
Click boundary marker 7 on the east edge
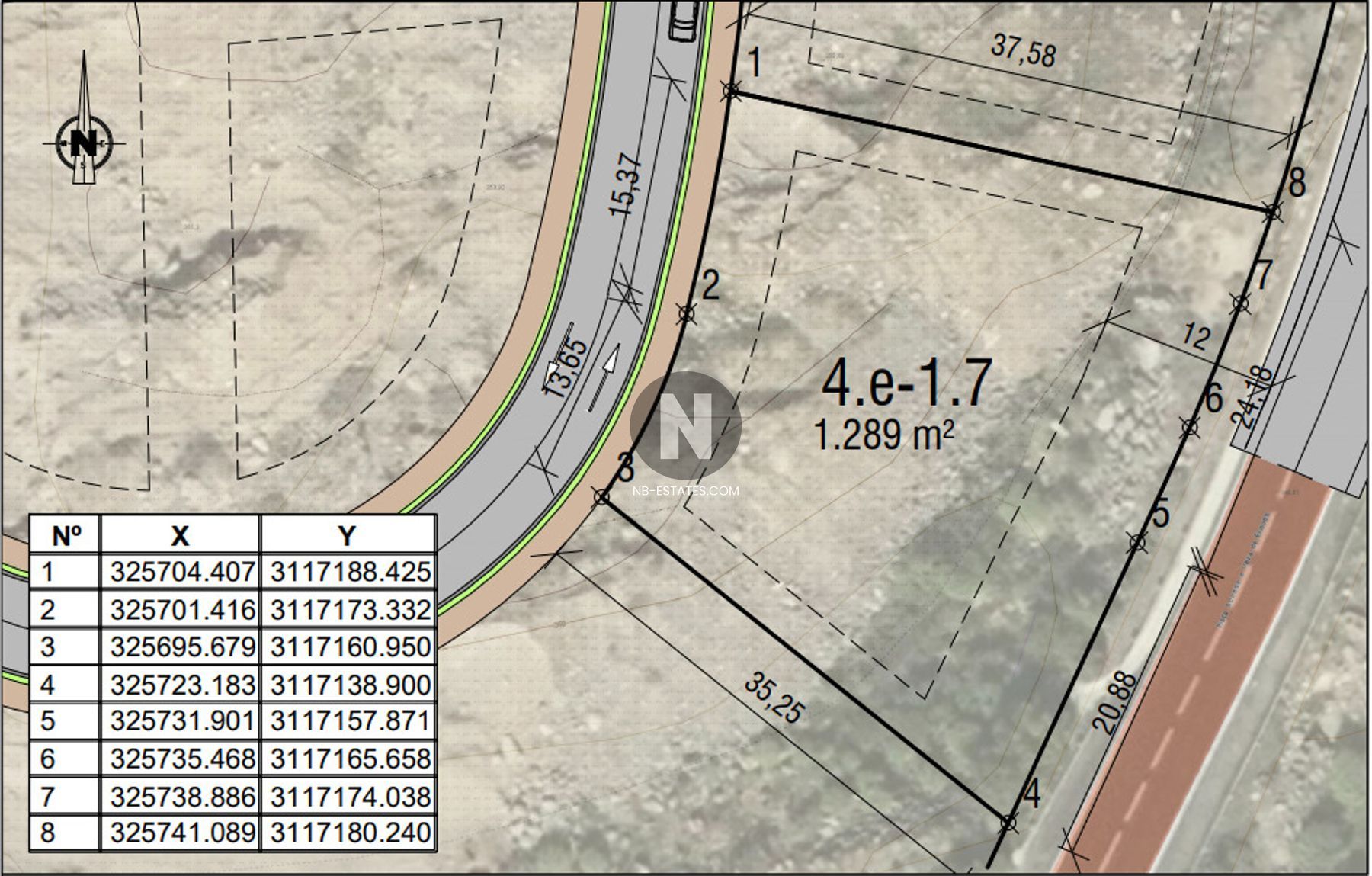(x=1241, y=303)
